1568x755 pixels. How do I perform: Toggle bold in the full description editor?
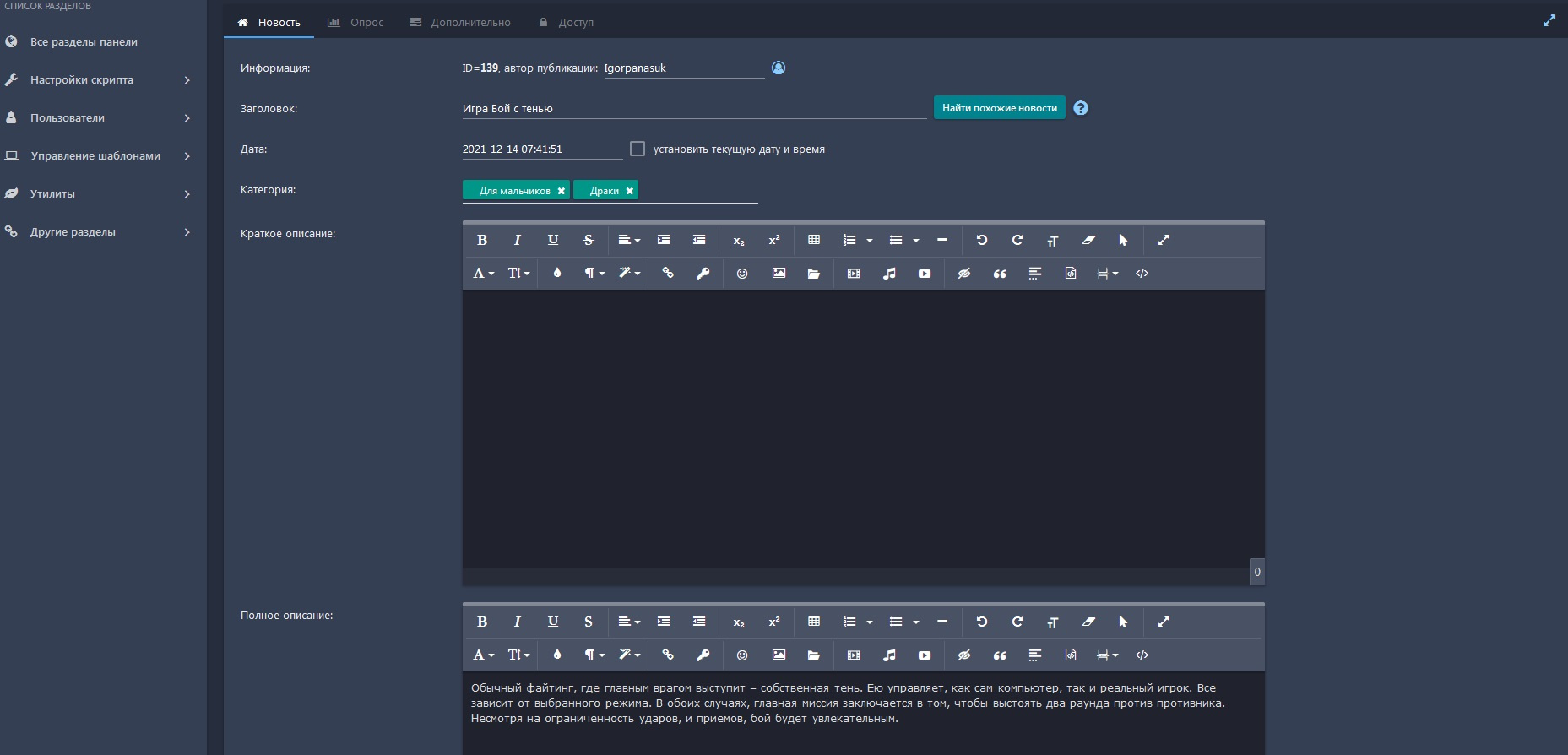click(482, 622)
